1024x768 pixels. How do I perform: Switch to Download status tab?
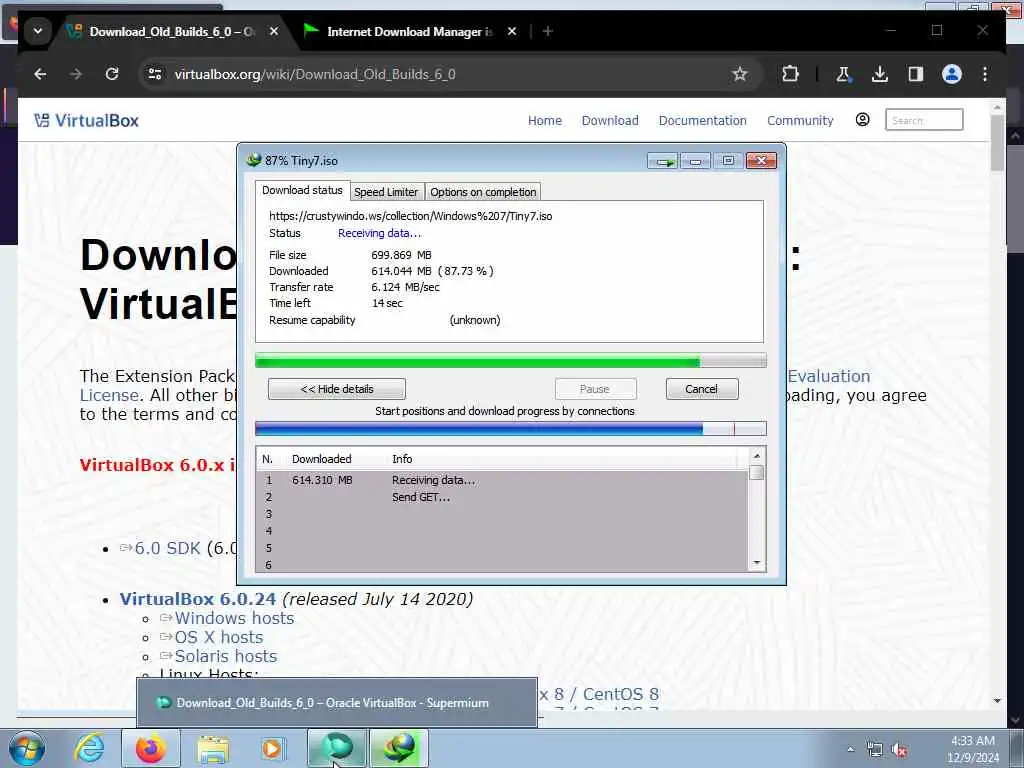(302, 190)
